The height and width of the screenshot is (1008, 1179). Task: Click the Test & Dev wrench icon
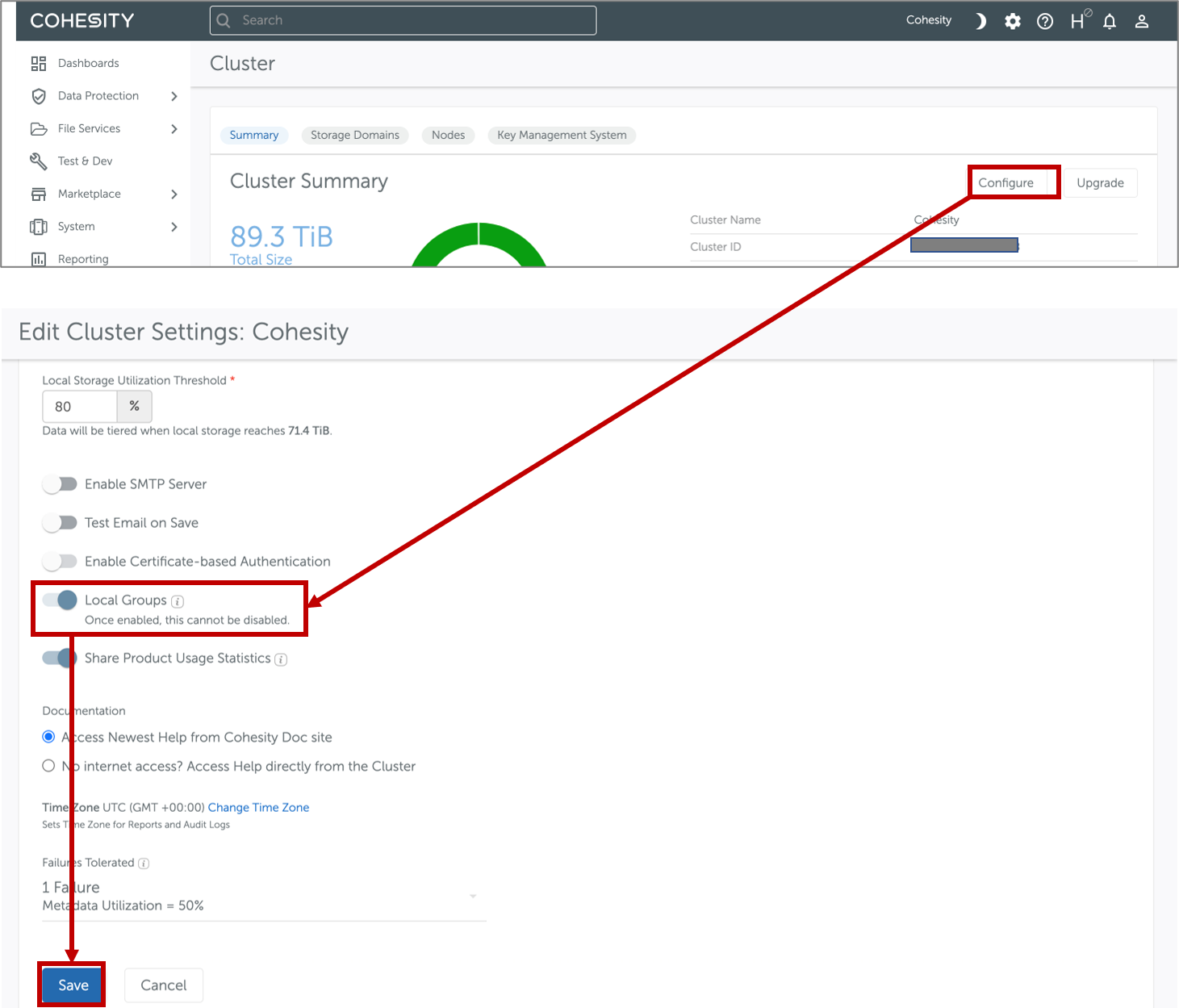[39, 161]
